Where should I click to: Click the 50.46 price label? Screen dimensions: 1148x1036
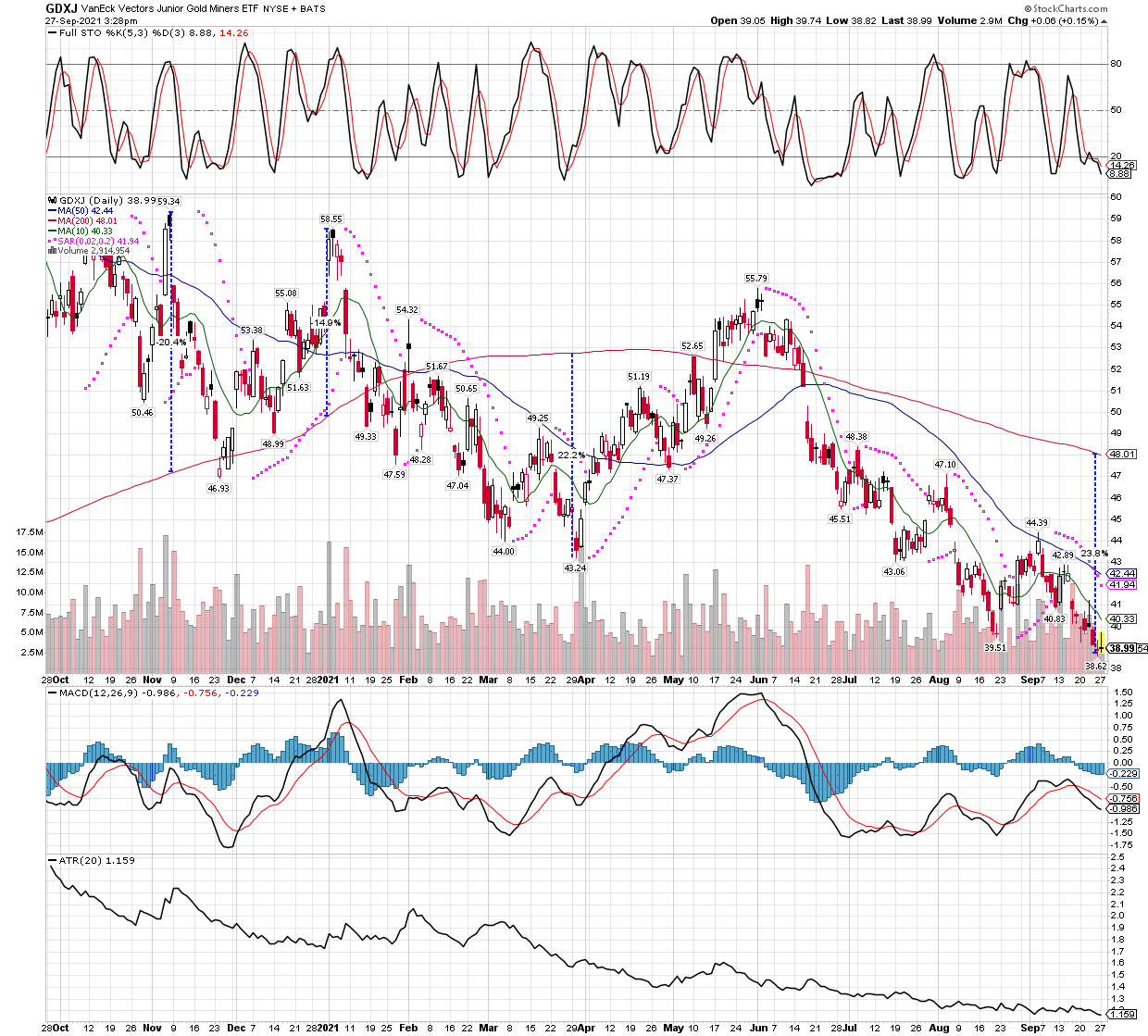tap(143, 412)
